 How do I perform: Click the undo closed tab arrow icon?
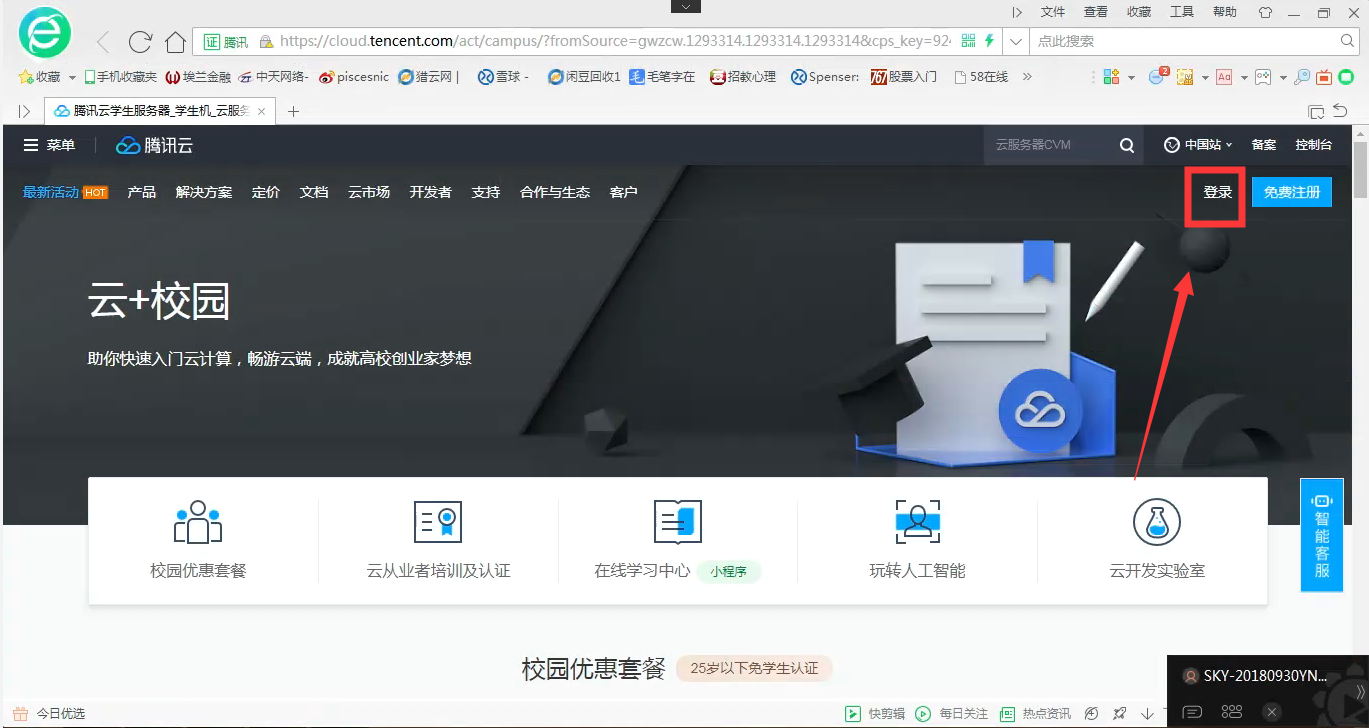pos(1339,111)
